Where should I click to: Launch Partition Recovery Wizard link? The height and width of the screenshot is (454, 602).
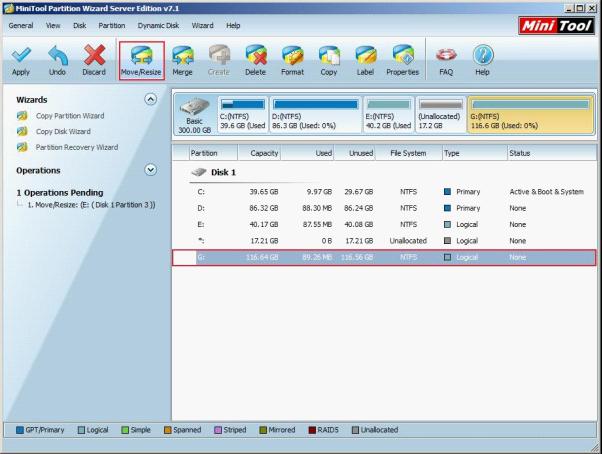click(x=77, y=147)
